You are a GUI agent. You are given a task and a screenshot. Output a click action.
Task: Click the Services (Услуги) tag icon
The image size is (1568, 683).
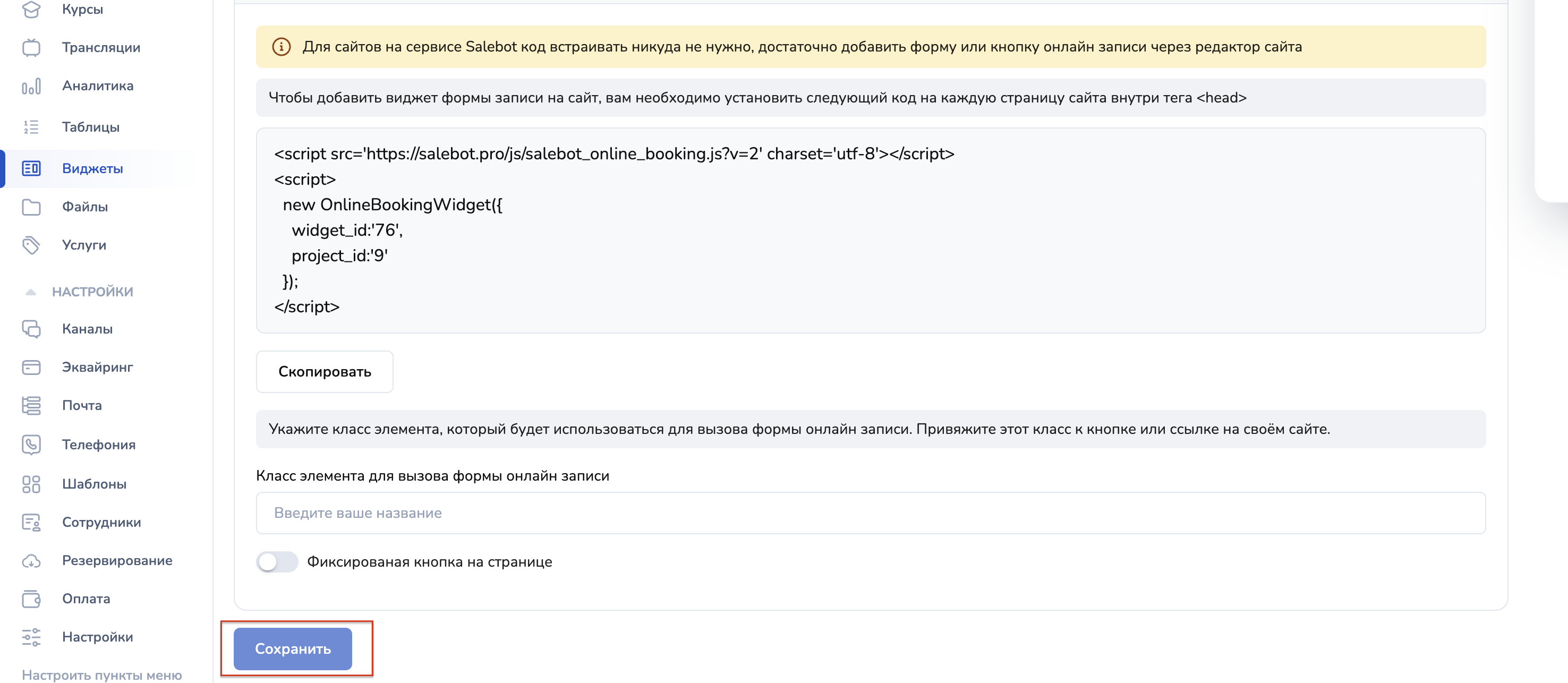pyautogui.click(x=31, y=245)
